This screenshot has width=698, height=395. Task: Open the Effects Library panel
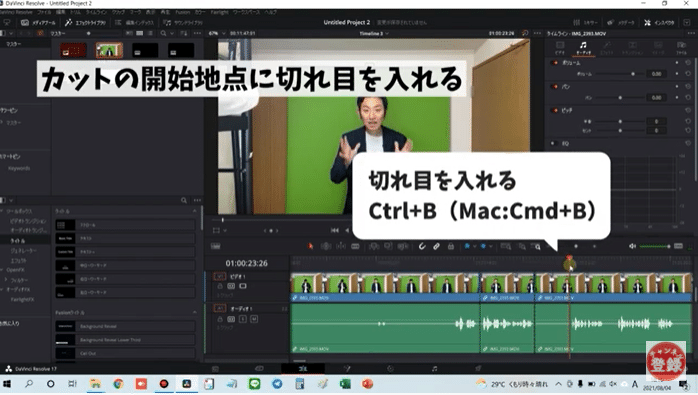click(x=85, y=22)
